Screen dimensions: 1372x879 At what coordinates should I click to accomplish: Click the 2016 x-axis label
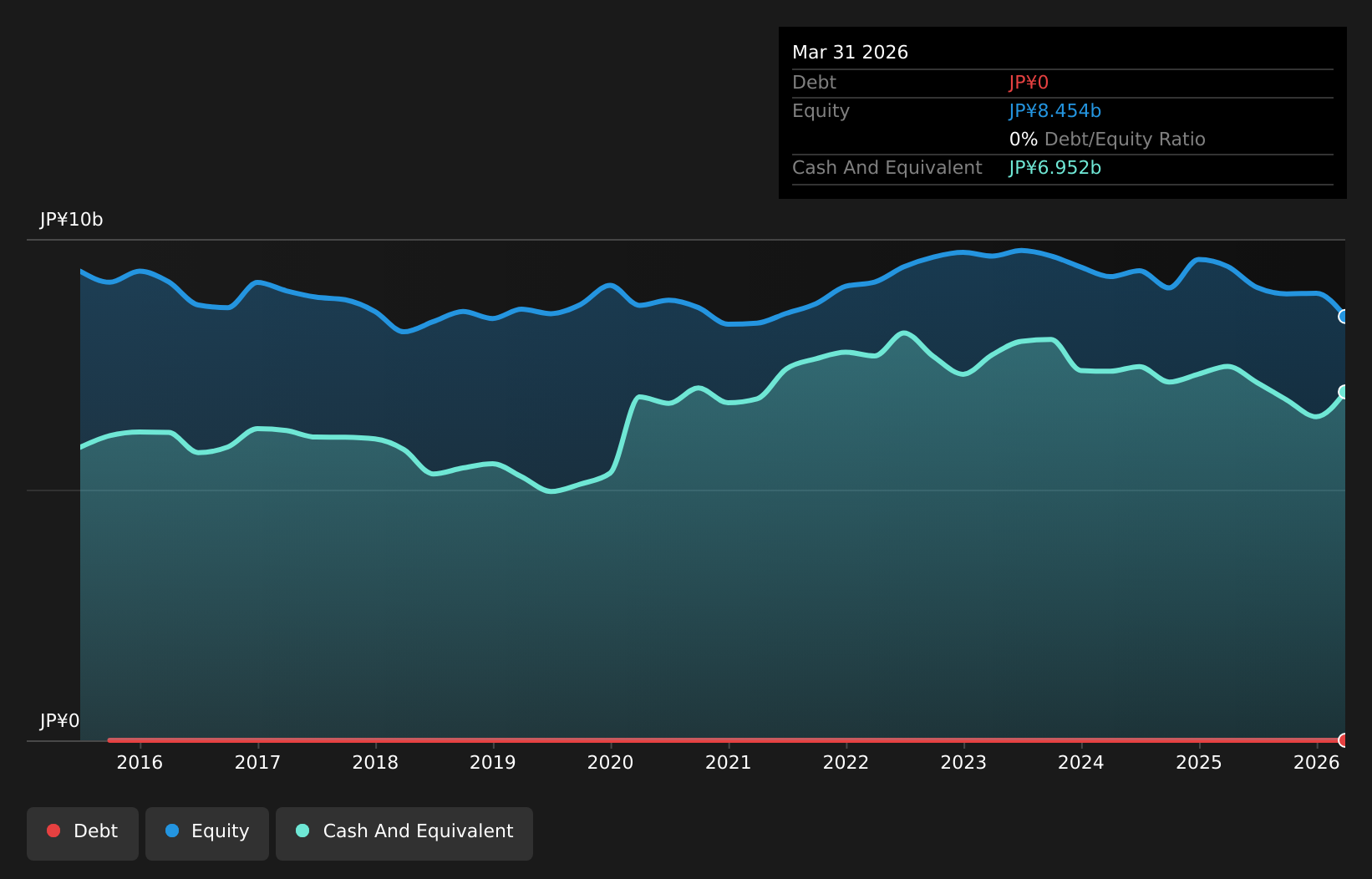tap(140, 762)
